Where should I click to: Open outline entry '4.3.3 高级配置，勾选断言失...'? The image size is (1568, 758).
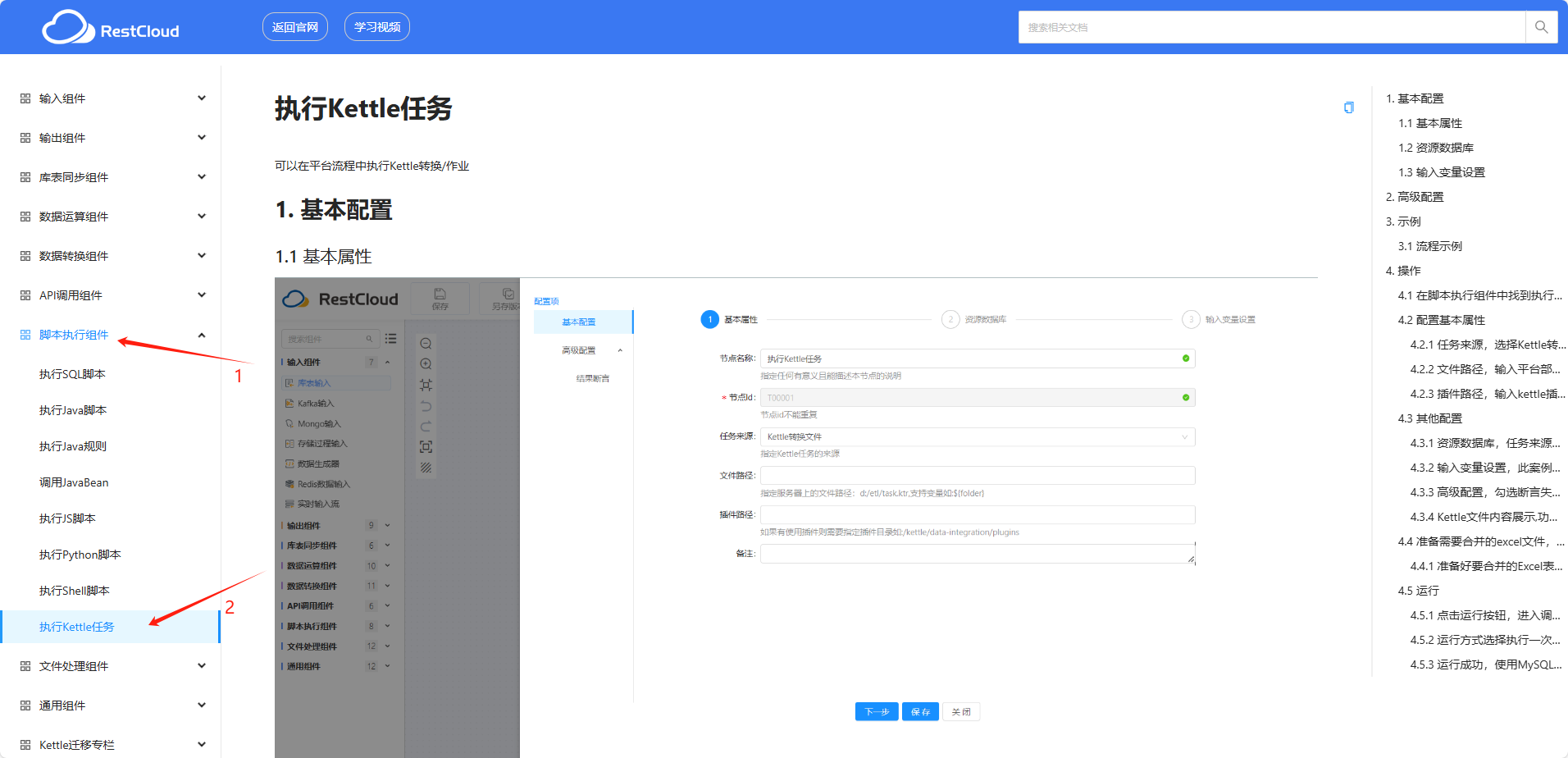[x=1485, y=492]
